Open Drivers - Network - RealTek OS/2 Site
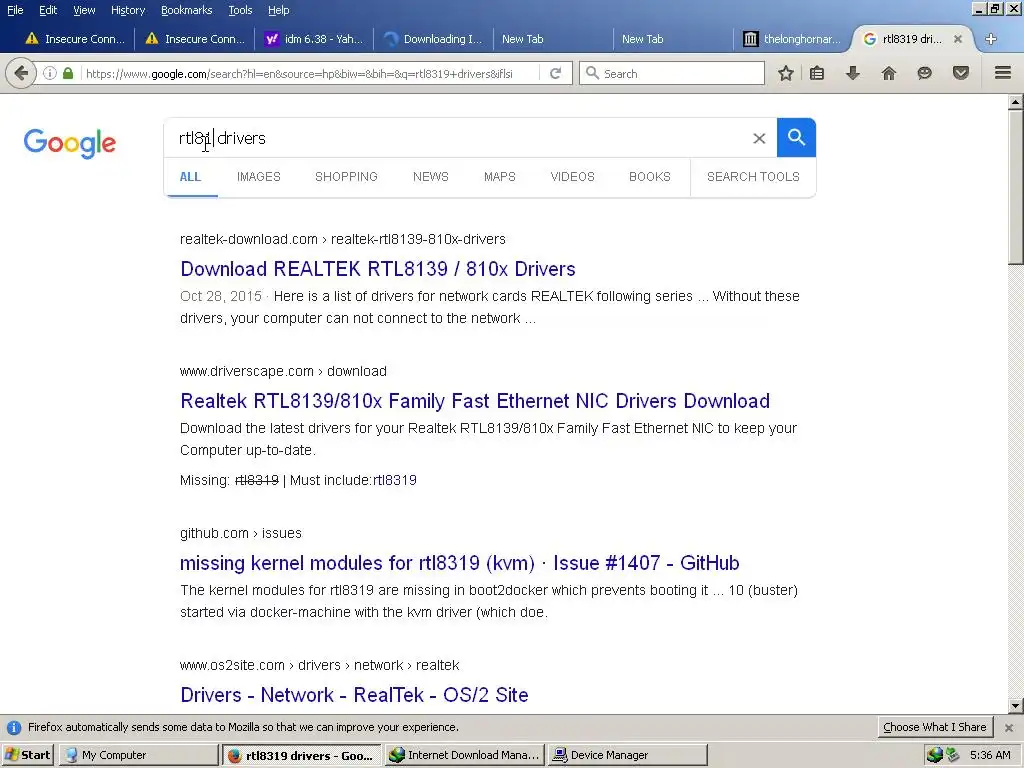 (354, 695)
